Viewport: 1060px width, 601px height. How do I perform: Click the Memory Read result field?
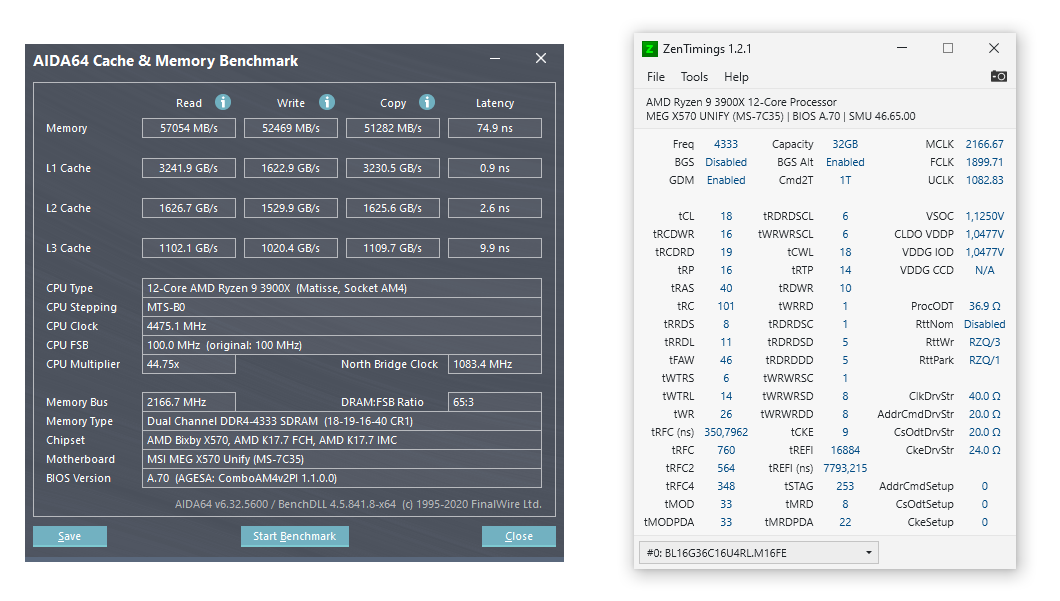pos(189,128)
